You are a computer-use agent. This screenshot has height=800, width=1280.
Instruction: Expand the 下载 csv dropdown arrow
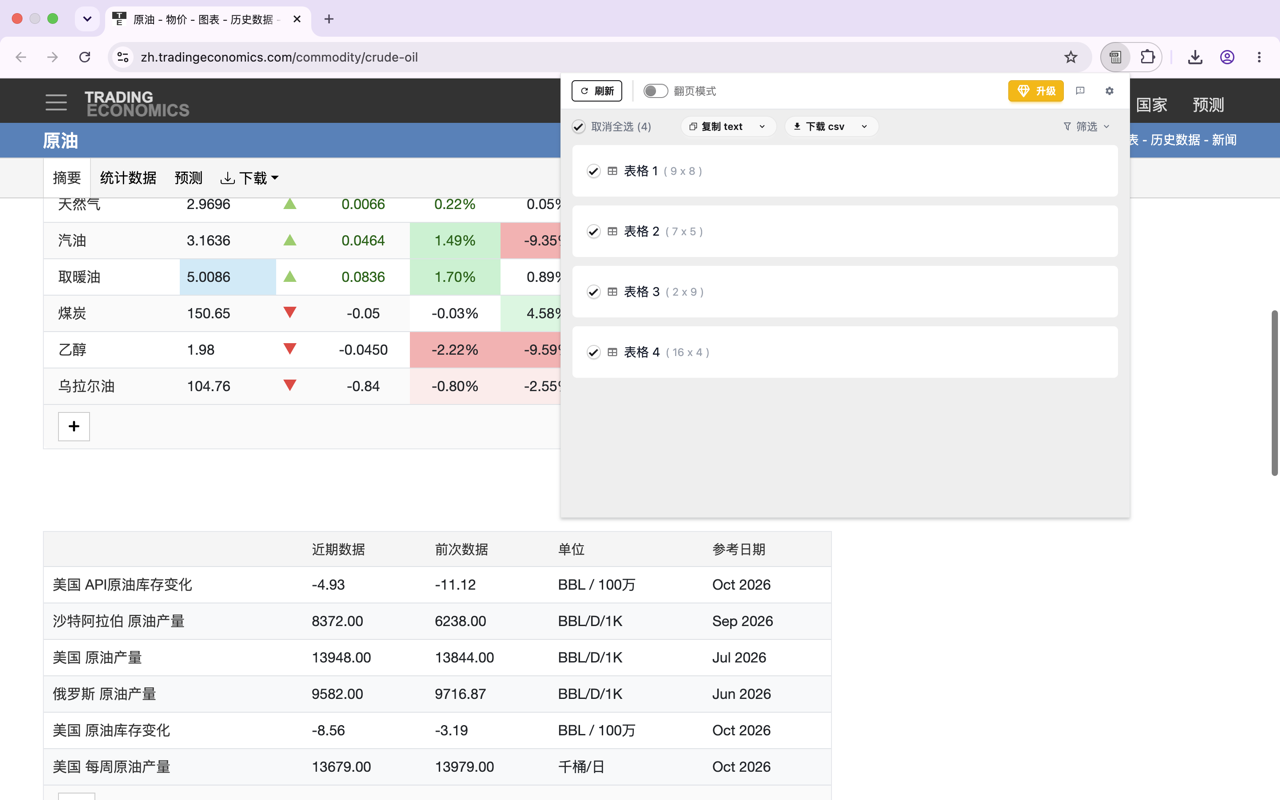864,127
